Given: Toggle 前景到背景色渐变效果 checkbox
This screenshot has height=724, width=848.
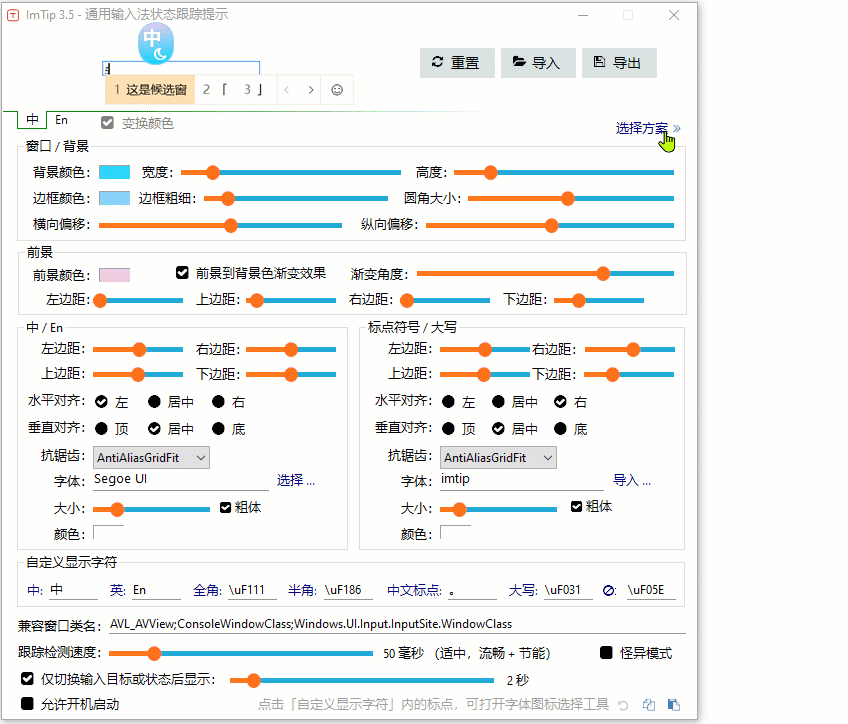Looking at the screenshot, I should click(x=182, y=273).
